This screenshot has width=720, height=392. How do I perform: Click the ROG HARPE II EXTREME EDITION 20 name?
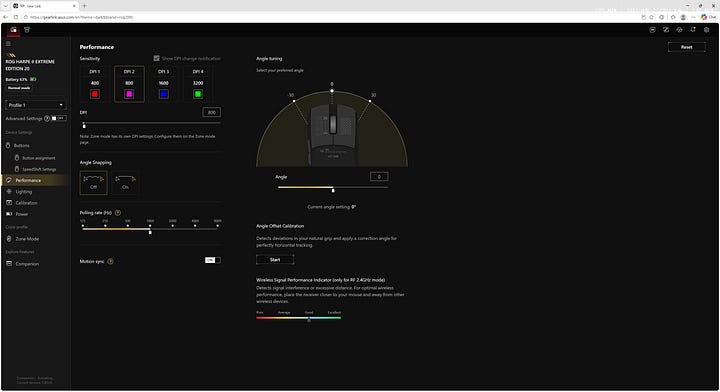[x=30, y=65]
